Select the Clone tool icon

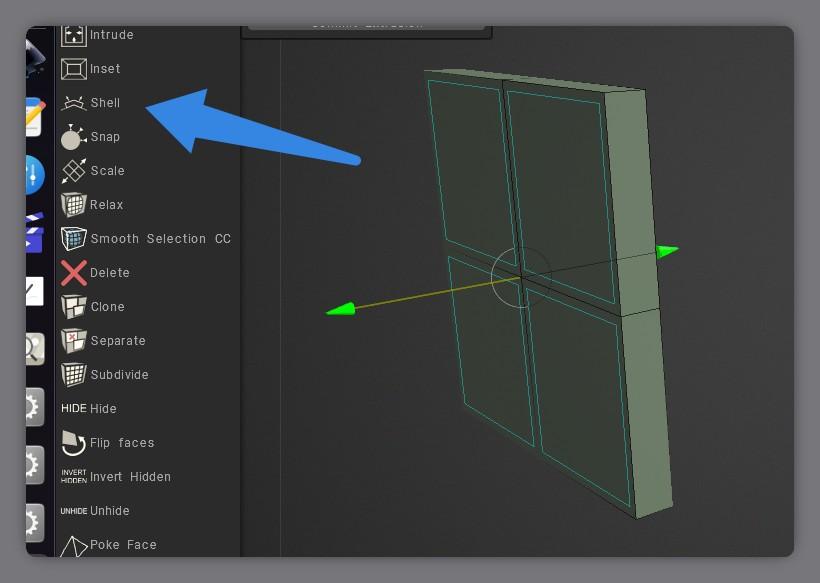point(74,307)
